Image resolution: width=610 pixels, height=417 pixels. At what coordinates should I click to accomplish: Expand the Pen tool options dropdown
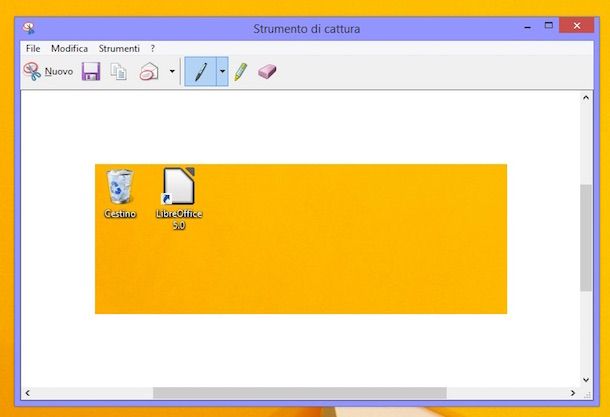tap(222, 72)
